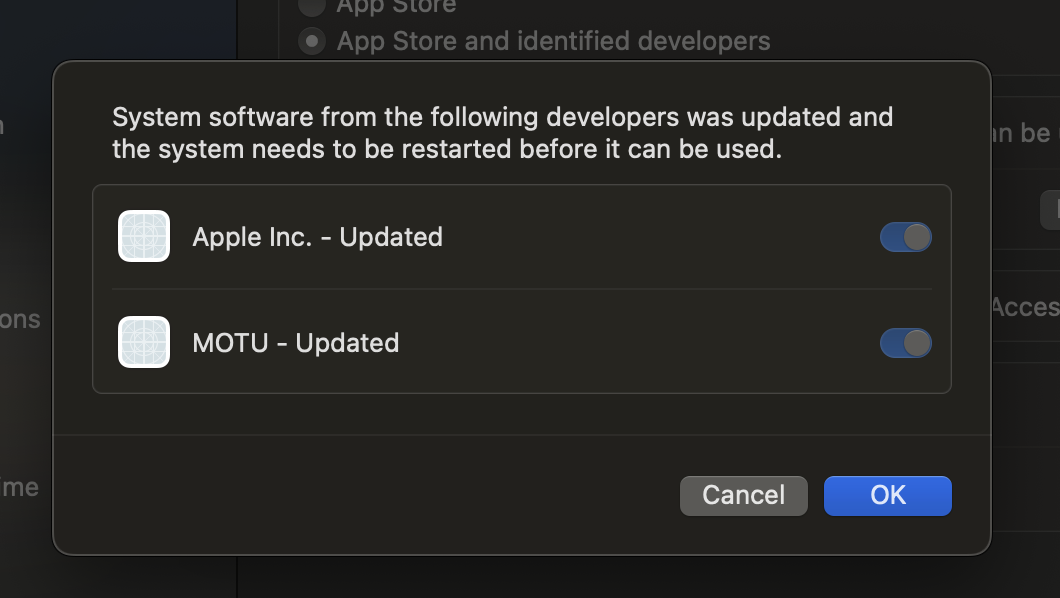Click the MOTU system extension icon
The height and width of the screenshot is (598, 1060).
click(x=144, y=342)
